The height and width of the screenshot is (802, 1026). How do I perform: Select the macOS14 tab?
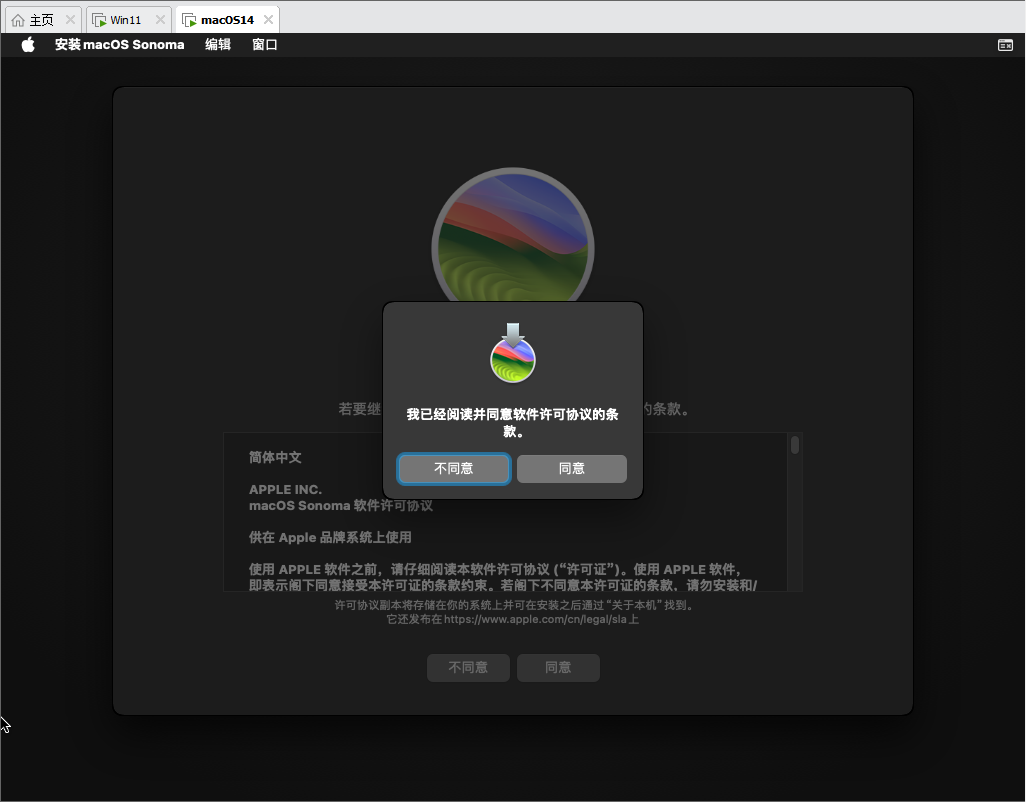(227, 20)
